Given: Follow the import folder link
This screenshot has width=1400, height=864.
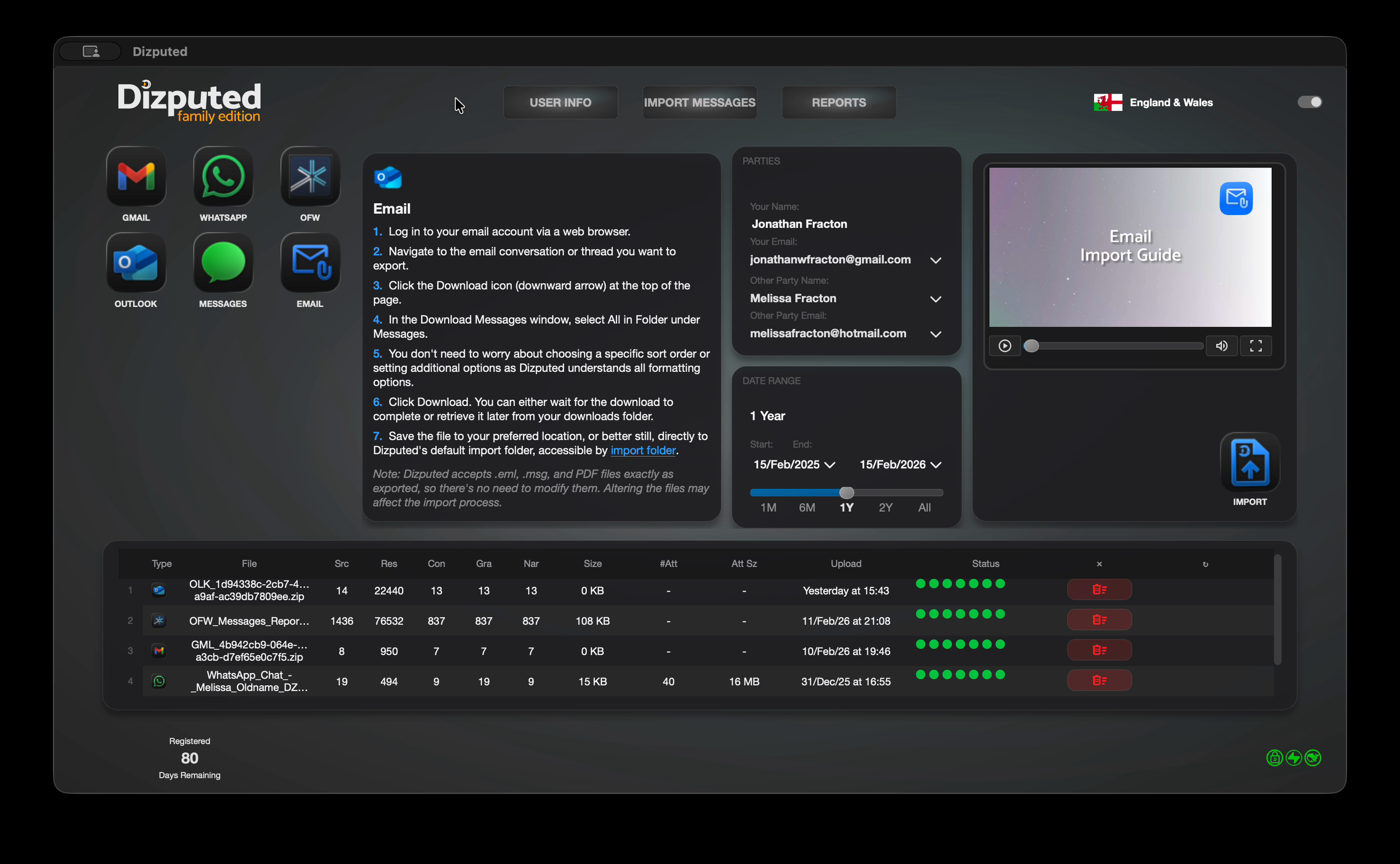Looking at the screenshot, I should 643,450.
